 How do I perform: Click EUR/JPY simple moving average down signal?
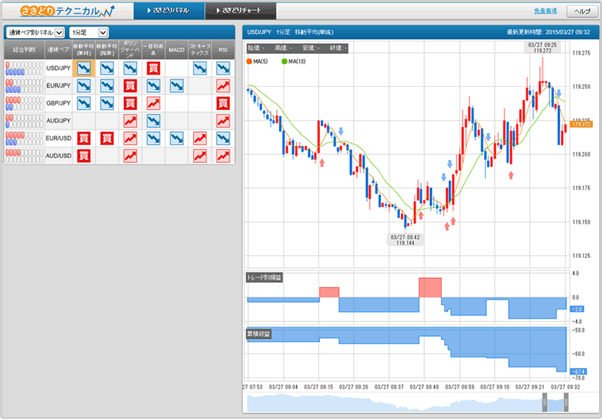pyautogui.click(x=84, y=86)
